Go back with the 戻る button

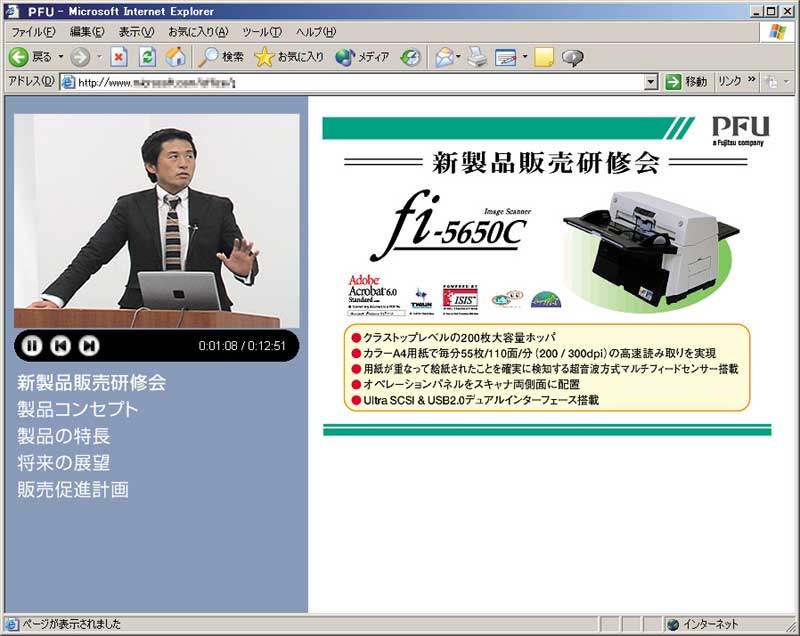pos(30,57)
